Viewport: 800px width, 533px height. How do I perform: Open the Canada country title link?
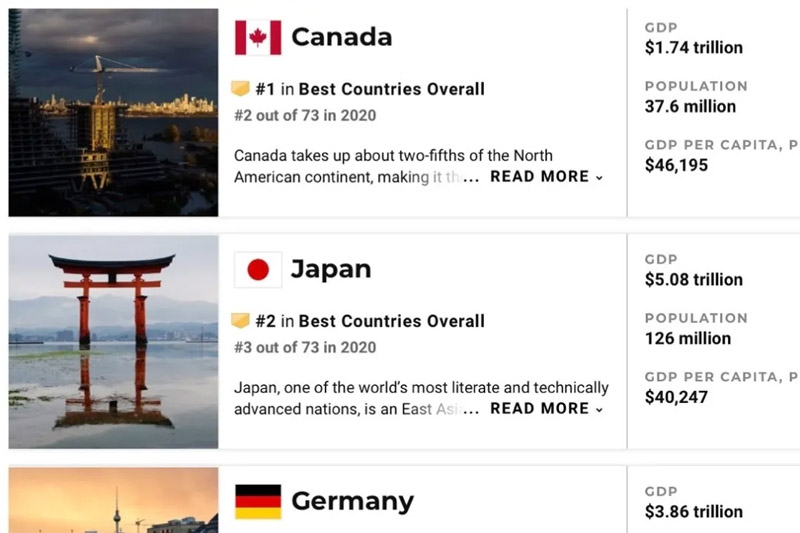341,37
